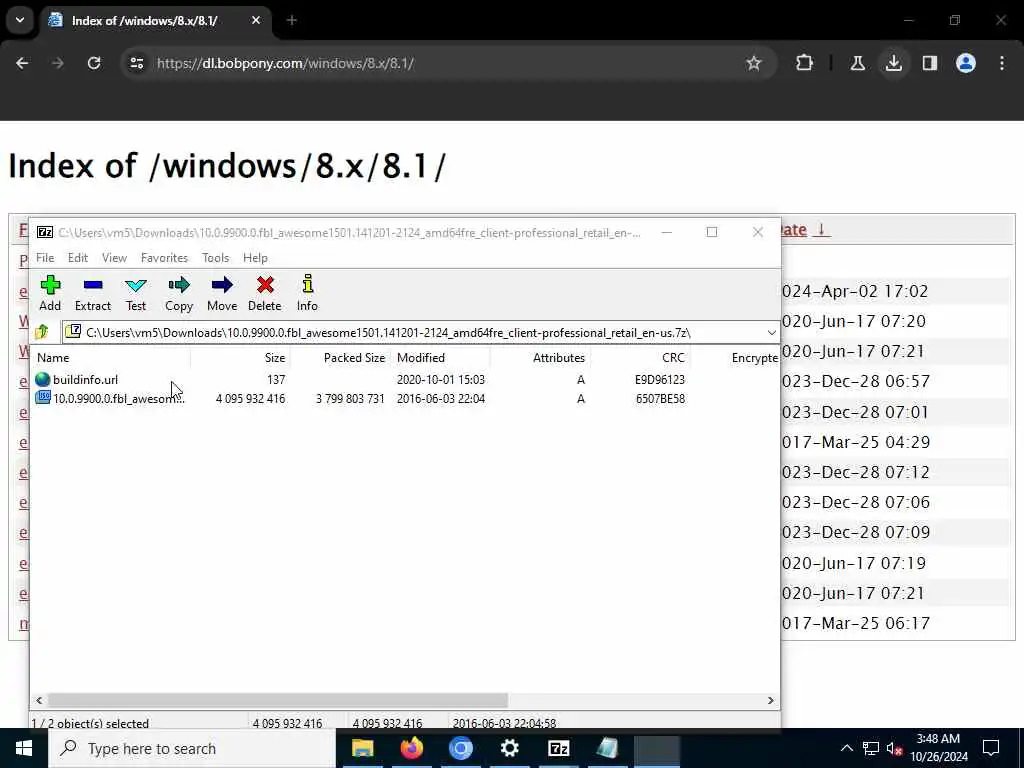The height and width of the screenshot is (768, 1024).
Task: Hit the red Delete icon
Action: 264,293
